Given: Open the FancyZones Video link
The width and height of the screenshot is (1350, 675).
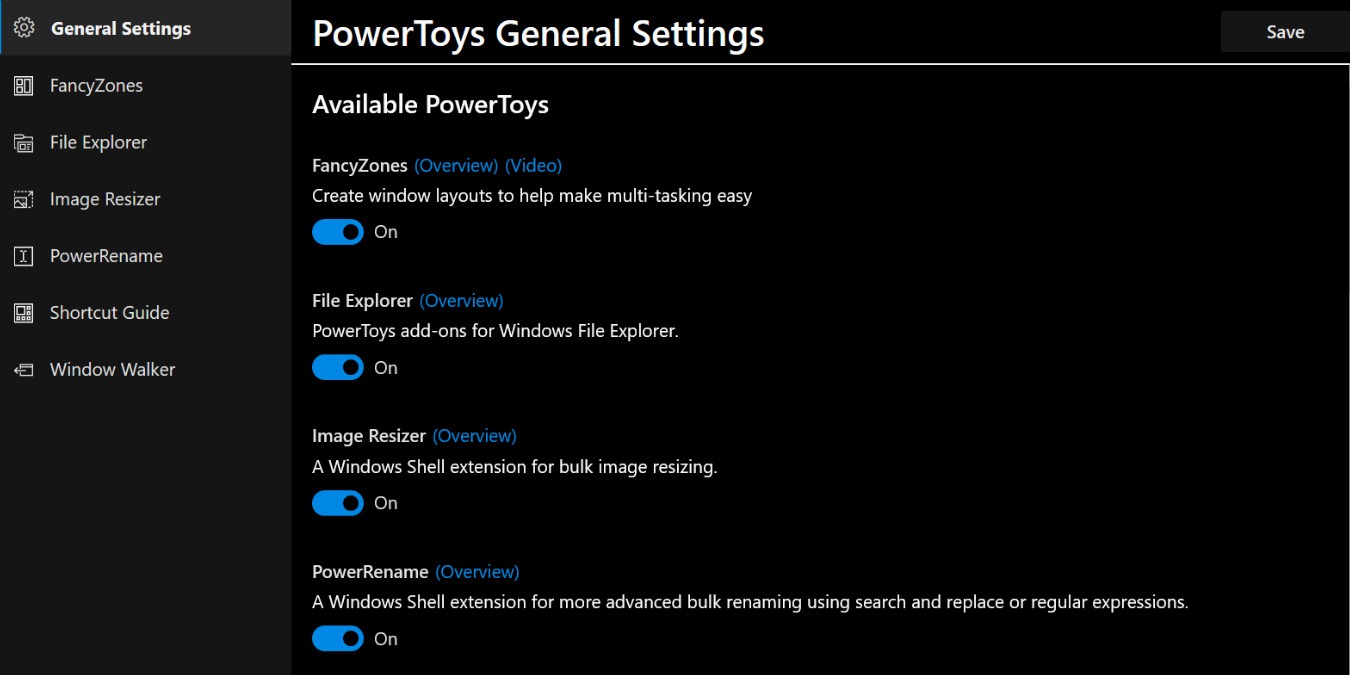Looking at the screenshot, I should tap(533, 165).
